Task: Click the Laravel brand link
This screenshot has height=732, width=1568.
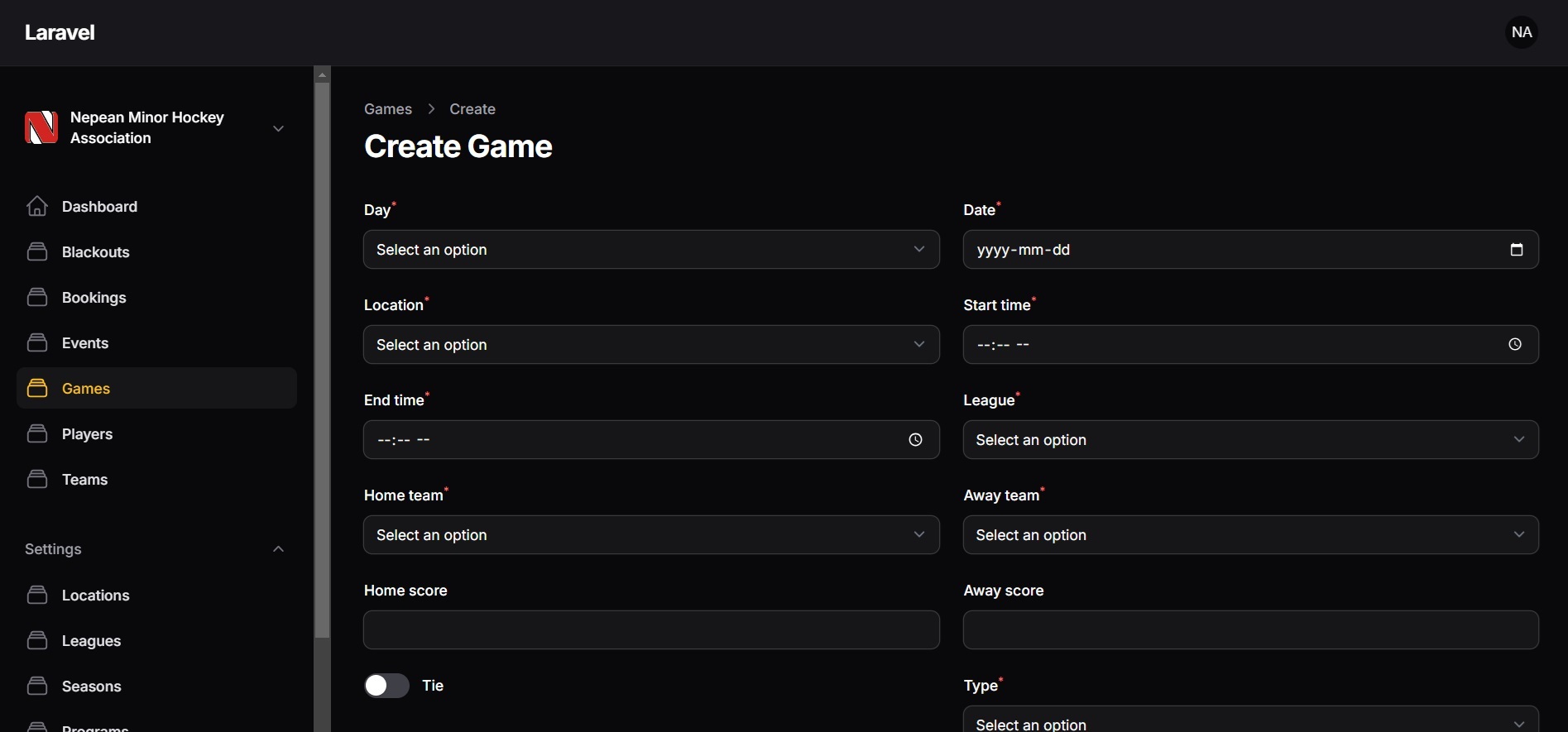Action: point(60,32)
